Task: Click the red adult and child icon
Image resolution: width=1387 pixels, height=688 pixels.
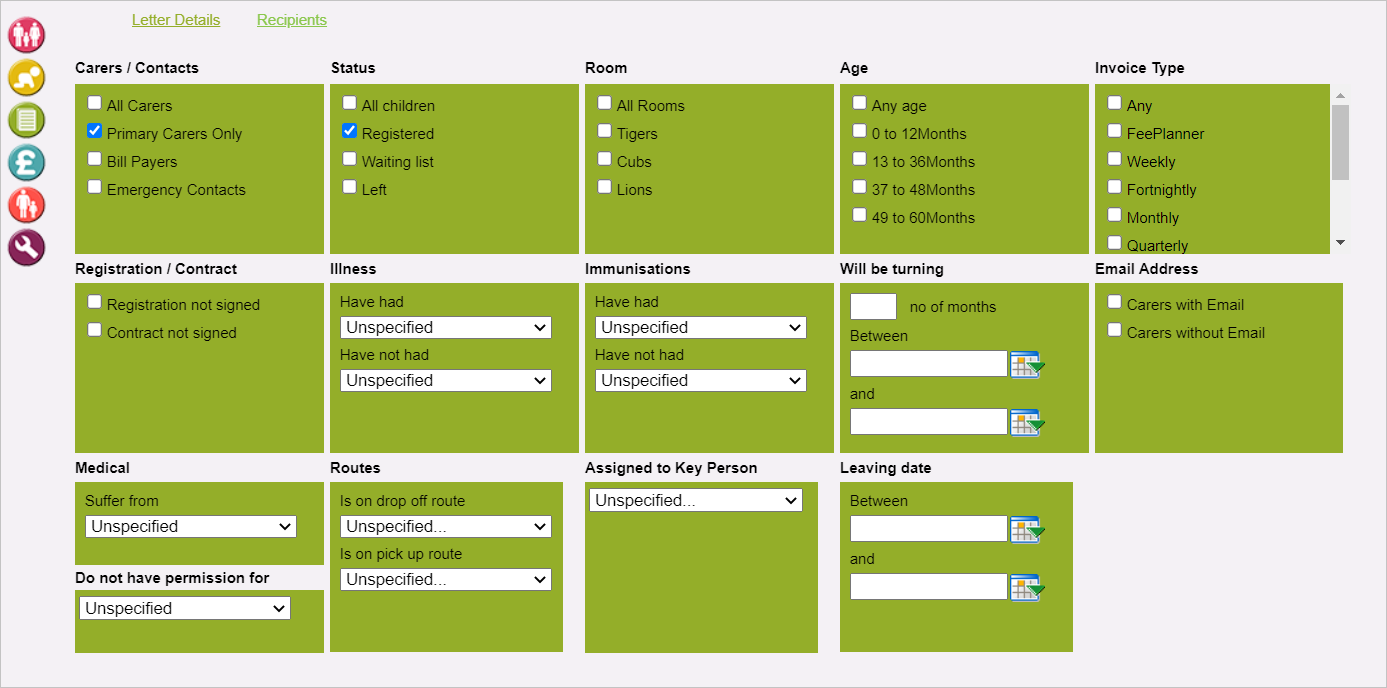Action: coord(27,205)
